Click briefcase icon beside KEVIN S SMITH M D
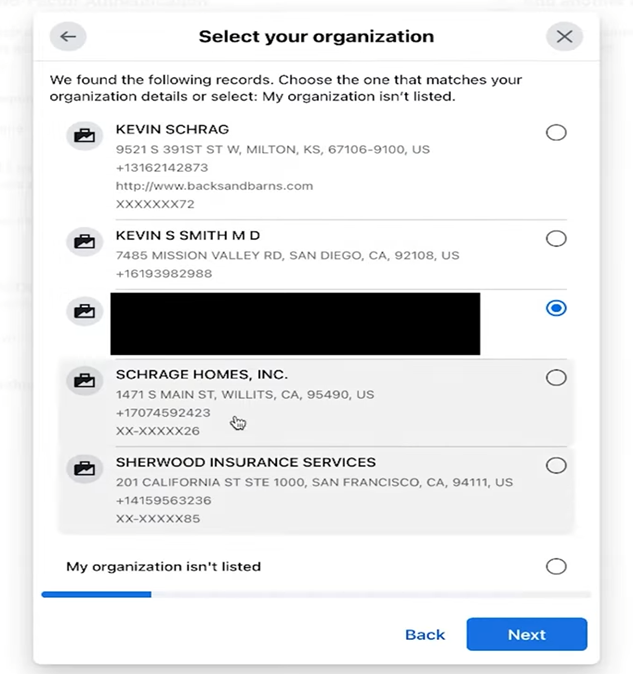 coord(84,242)
